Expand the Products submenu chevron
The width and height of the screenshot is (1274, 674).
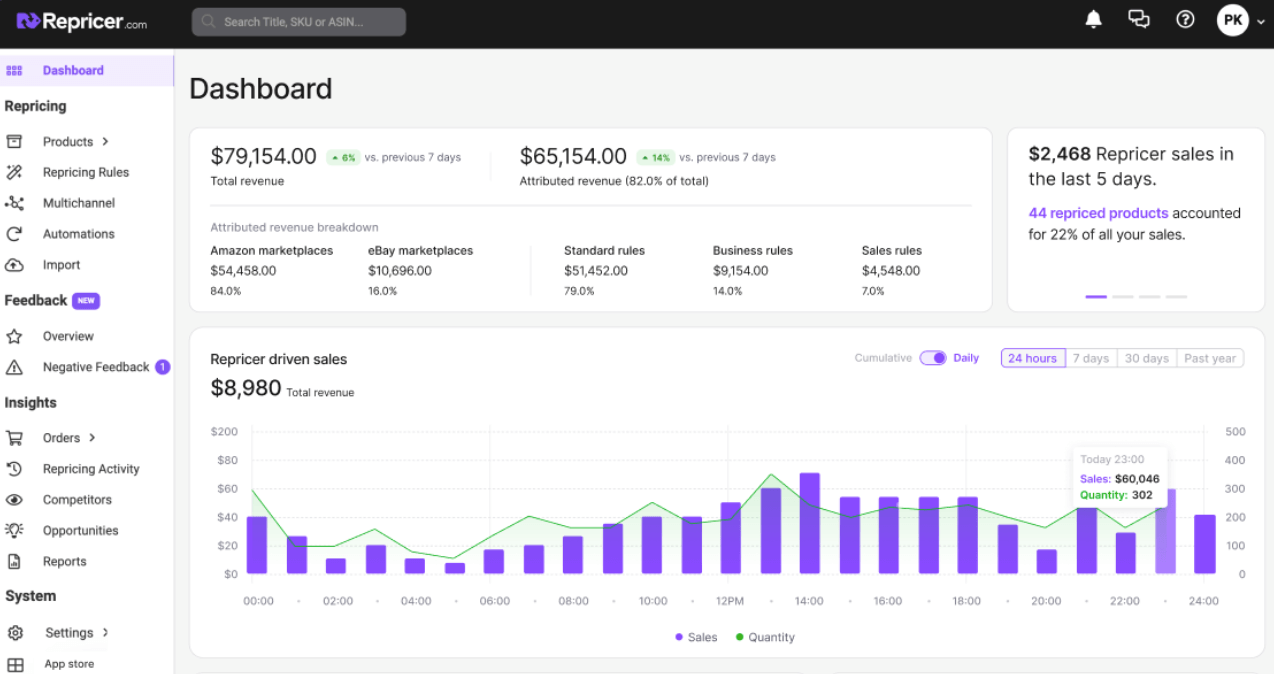[105, 142]
